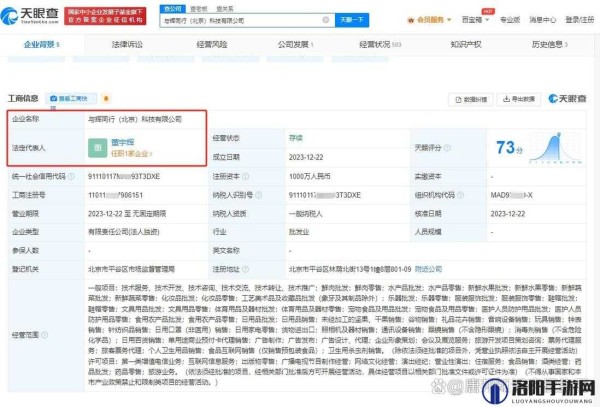Open the 附近公司 link
This screenshot has width=600, height=407.
pos(428,269)
